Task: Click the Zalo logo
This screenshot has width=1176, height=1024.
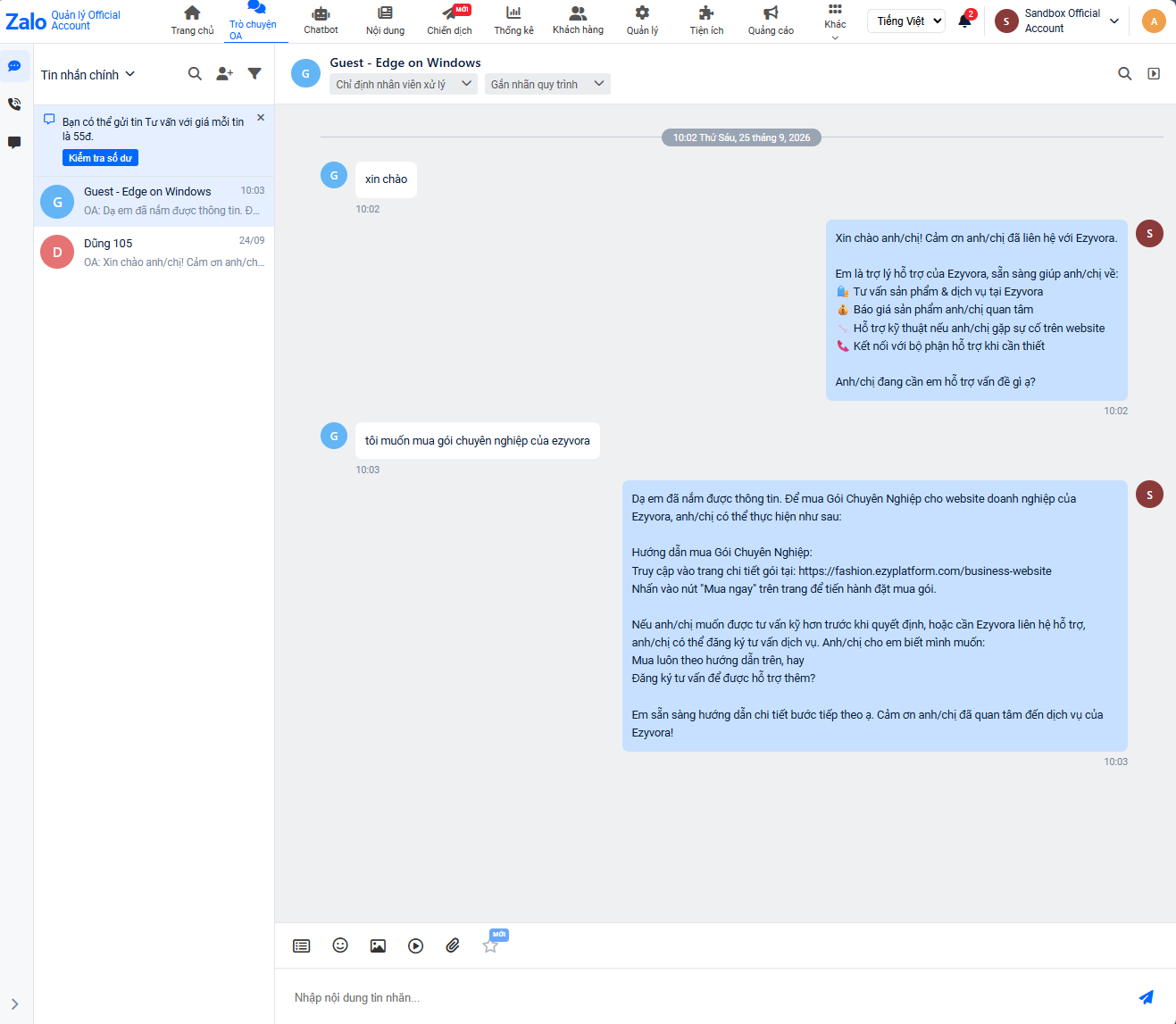Action: 26,21
